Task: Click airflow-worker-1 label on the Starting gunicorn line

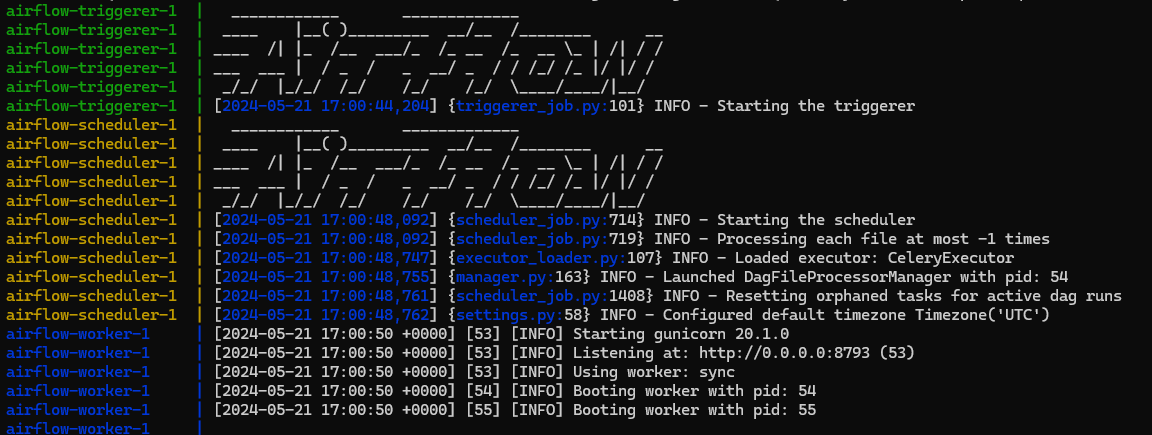Action: [78, 334]
